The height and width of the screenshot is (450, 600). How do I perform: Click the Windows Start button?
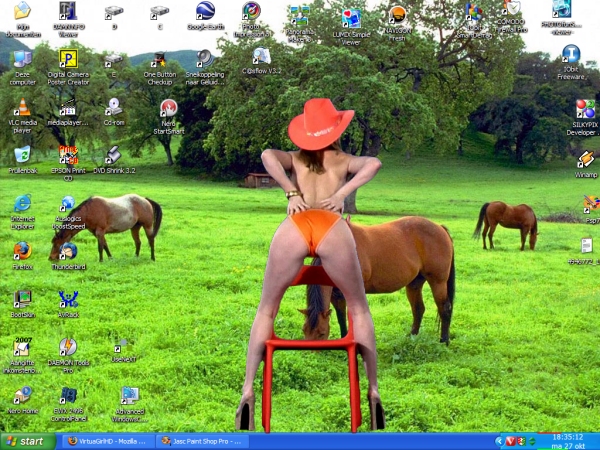coord(27,440)
